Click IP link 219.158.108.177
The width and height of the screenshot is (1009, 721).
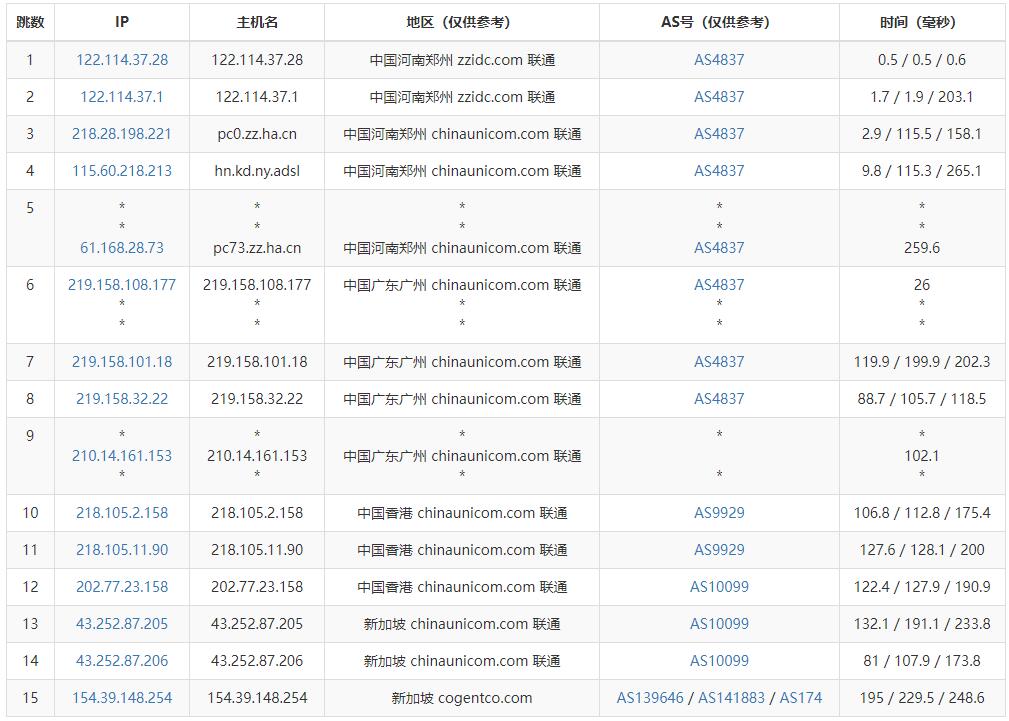(122, 285)
